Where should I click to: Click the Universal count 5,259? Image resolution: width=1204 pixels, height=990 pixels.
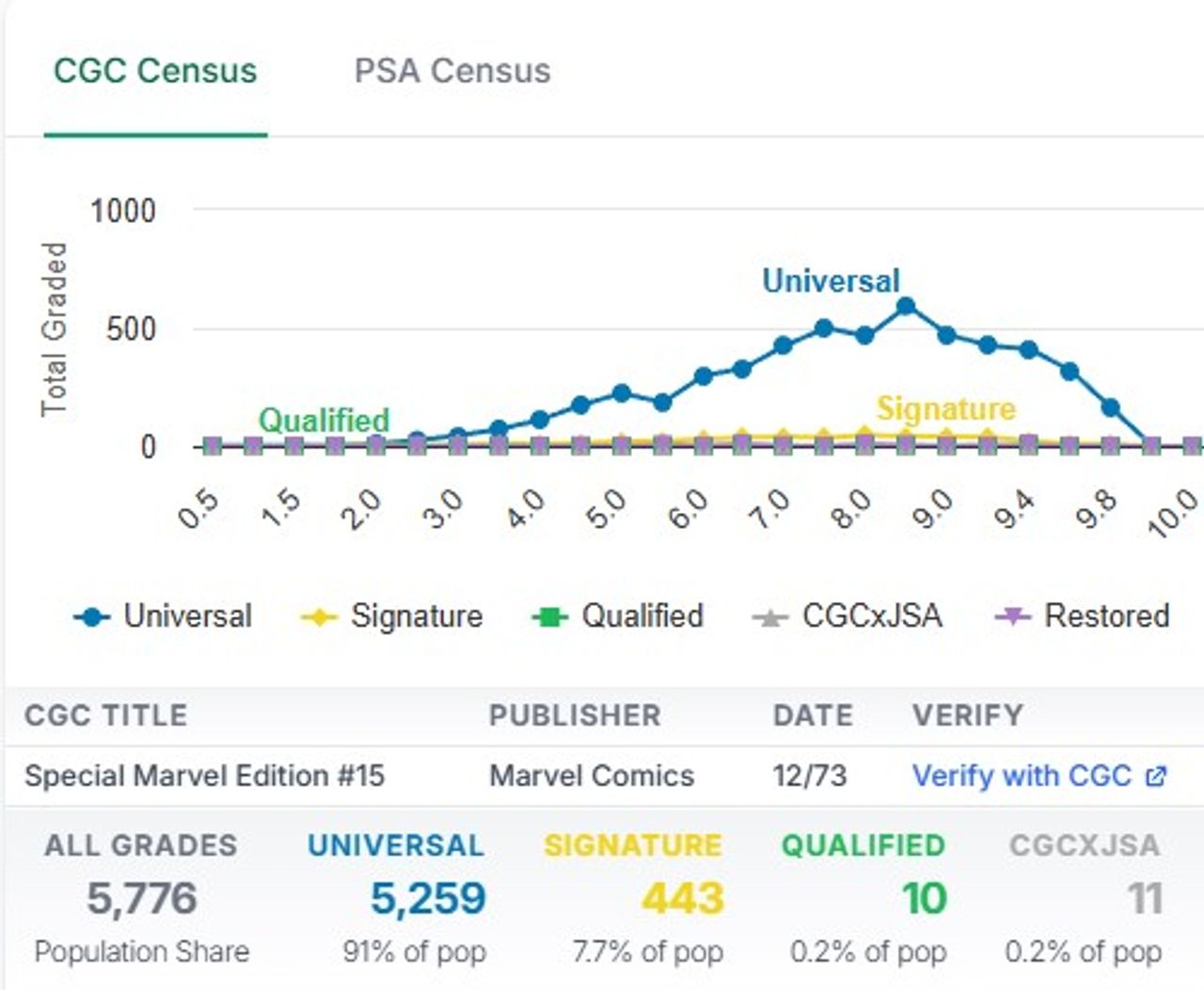(428, 899)
